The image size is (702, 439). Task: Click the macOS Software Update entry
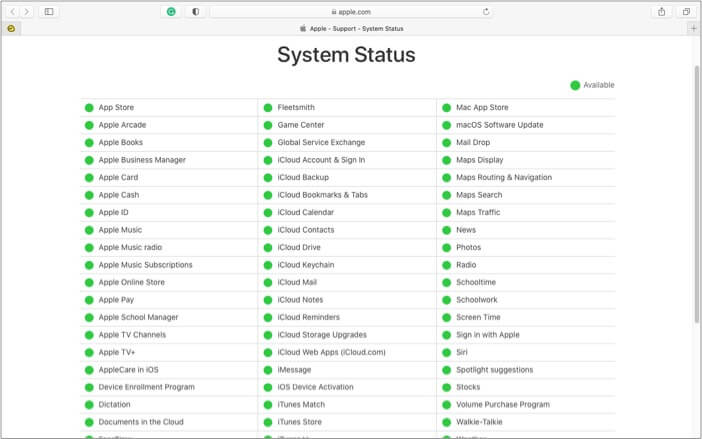(500, 125)
